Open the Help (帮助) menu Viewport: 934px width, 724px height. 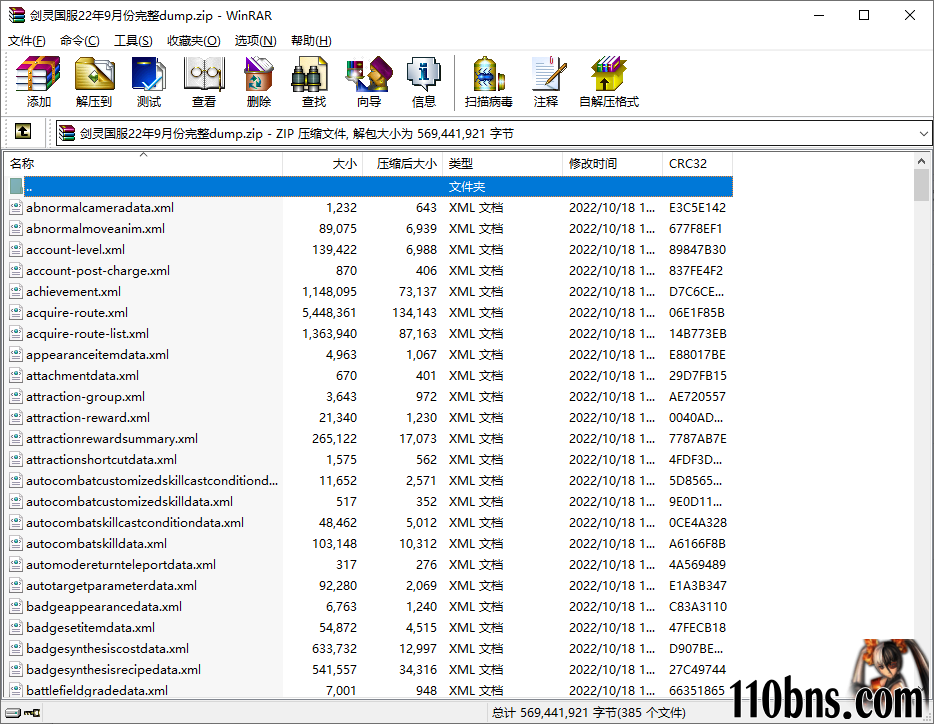pos(311,41)
